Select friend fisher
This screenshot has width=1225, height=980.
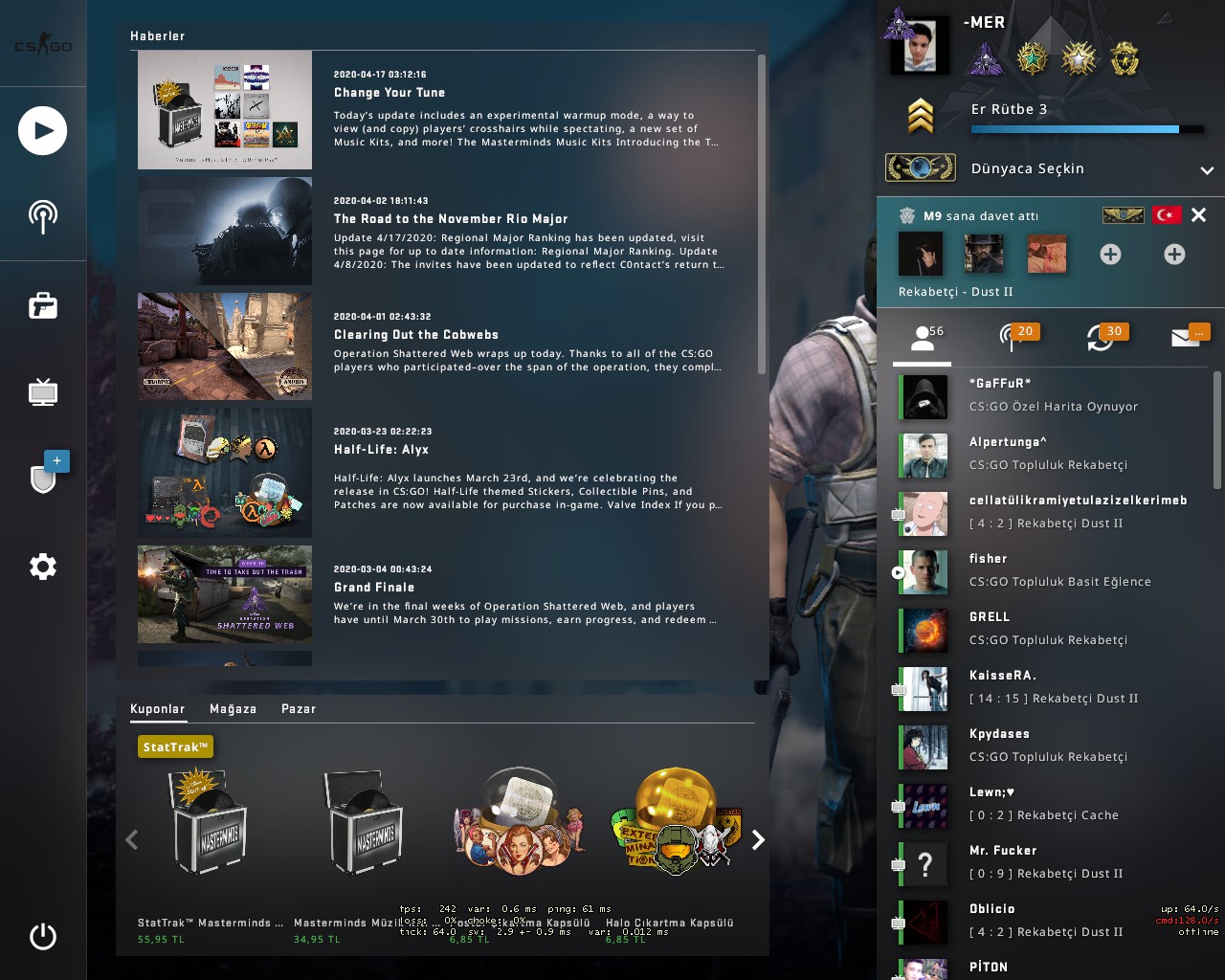[1053, 571]
